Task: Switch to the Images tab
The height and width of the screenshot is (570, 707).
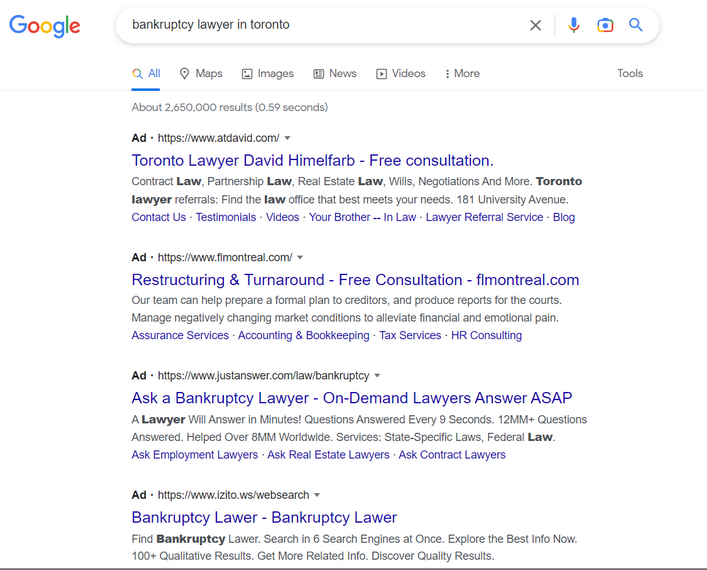Action: [267, 73]
